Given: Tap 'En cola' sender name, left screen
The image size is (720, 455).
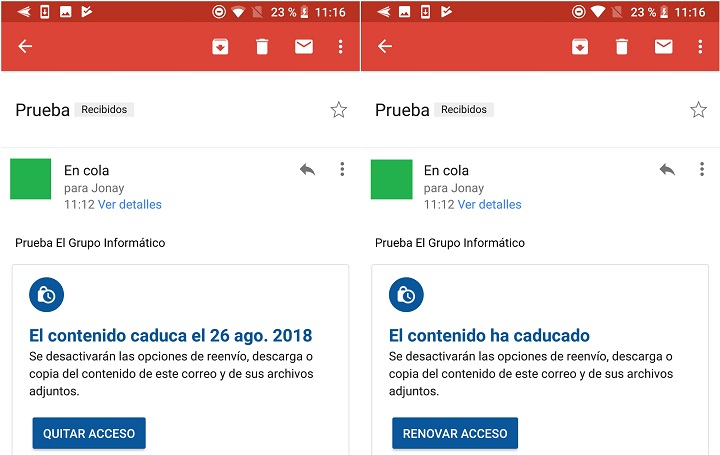Looking at the screenshot, I should coord(86,170).
